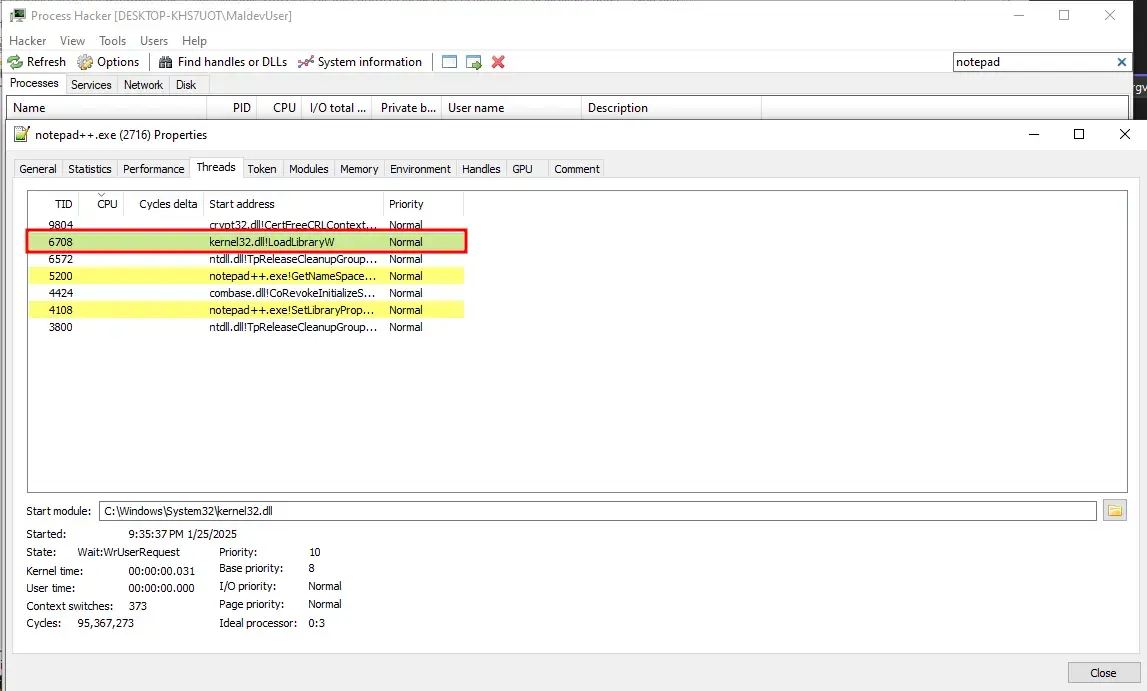This screenshot has width=1147, height=691.
Task: Select thread 5200 in the list
Action: (x=245, y=276)
